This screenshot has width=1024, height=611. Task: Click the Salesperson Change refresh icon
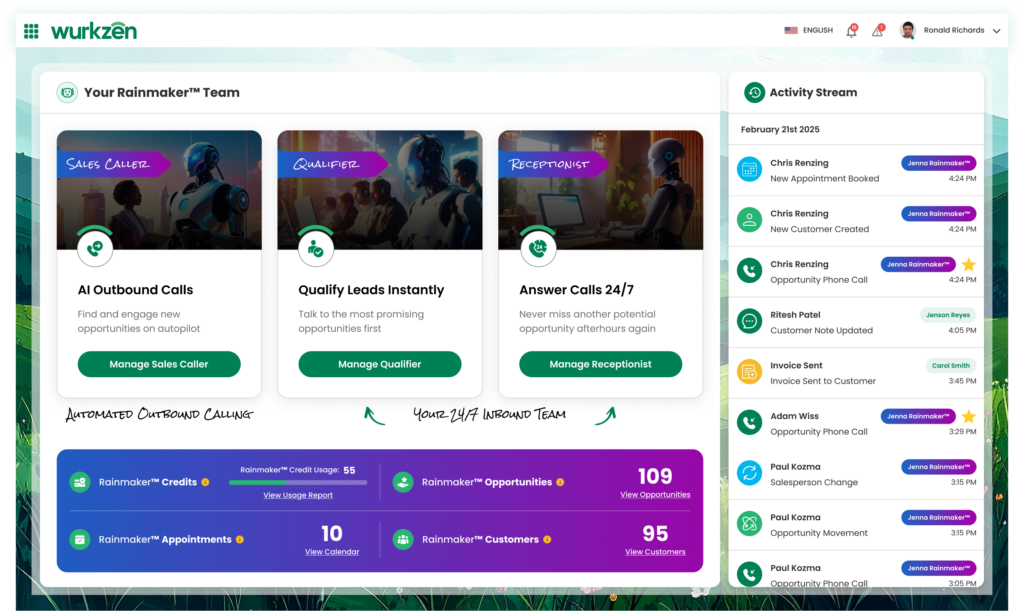[749, 473]
